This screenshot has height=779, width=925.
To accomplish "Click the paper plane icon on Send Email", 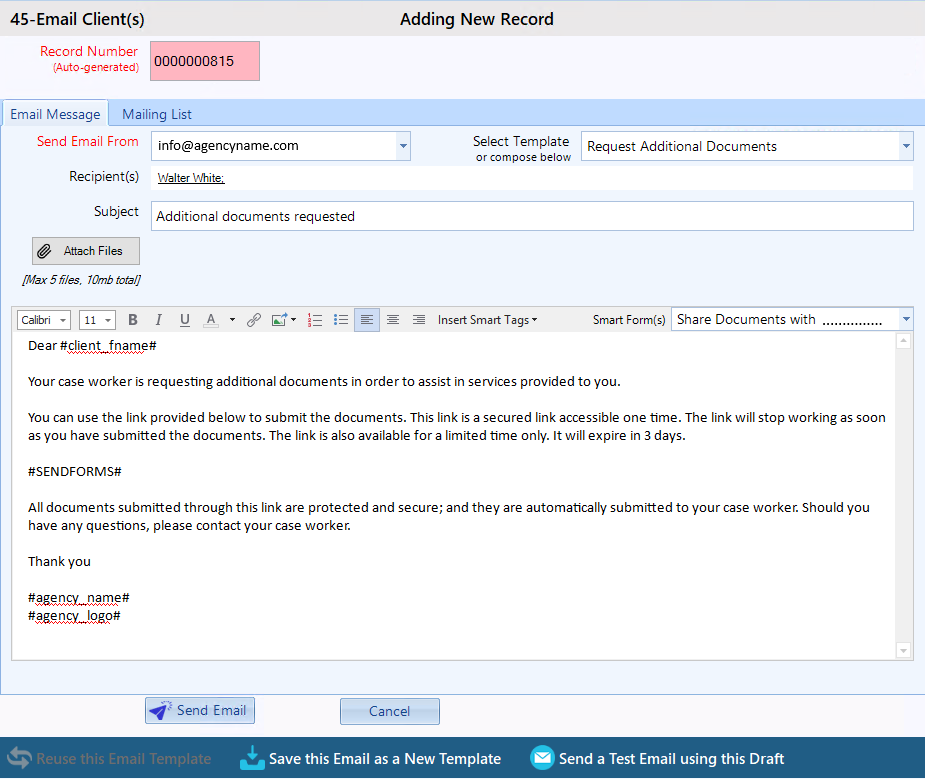I will point(160,711).
